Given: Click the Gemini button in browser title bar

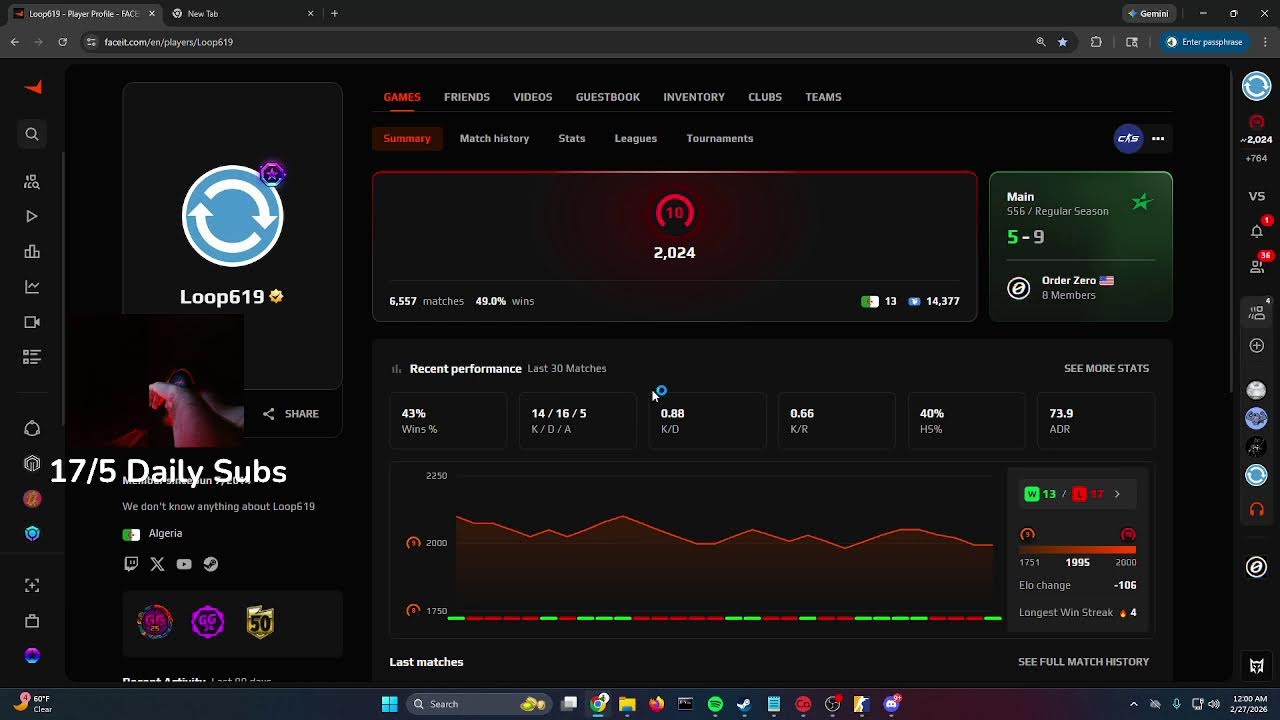Looking at the screenshot, I should coord(1147,14).
